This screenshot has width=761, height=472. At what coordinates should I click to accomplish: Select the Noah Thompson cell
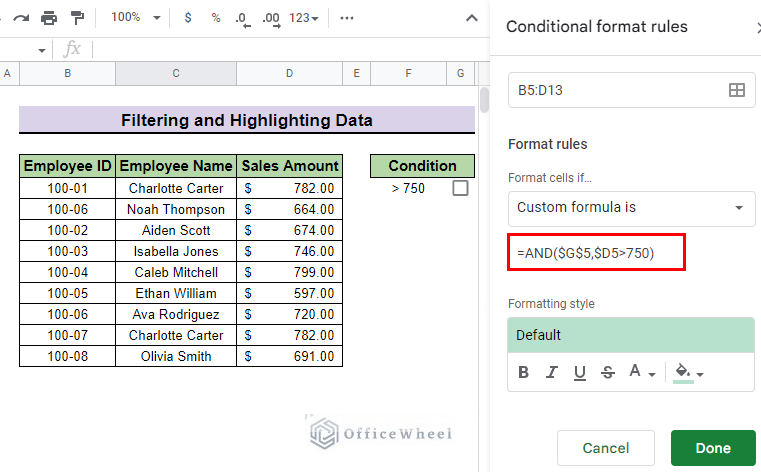pyautogui.click(x=176, y=209)
